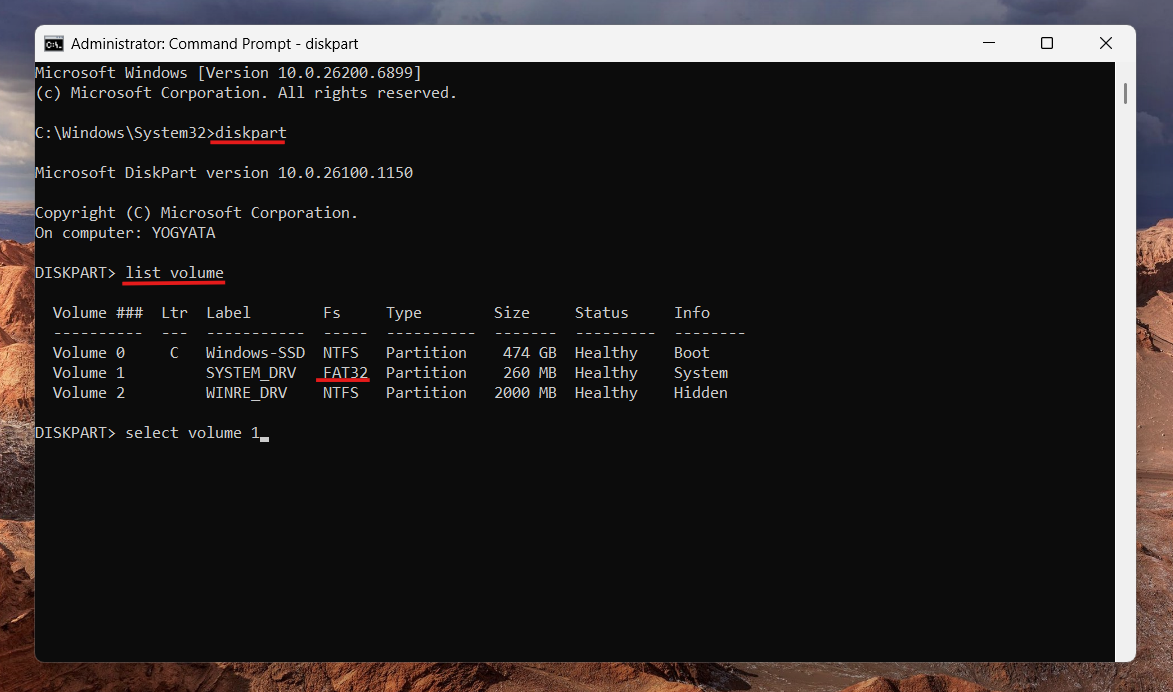Click the DISKPART> prompt on the last line
Viewport: 1173px width, 692px height.
click(75, 432)
